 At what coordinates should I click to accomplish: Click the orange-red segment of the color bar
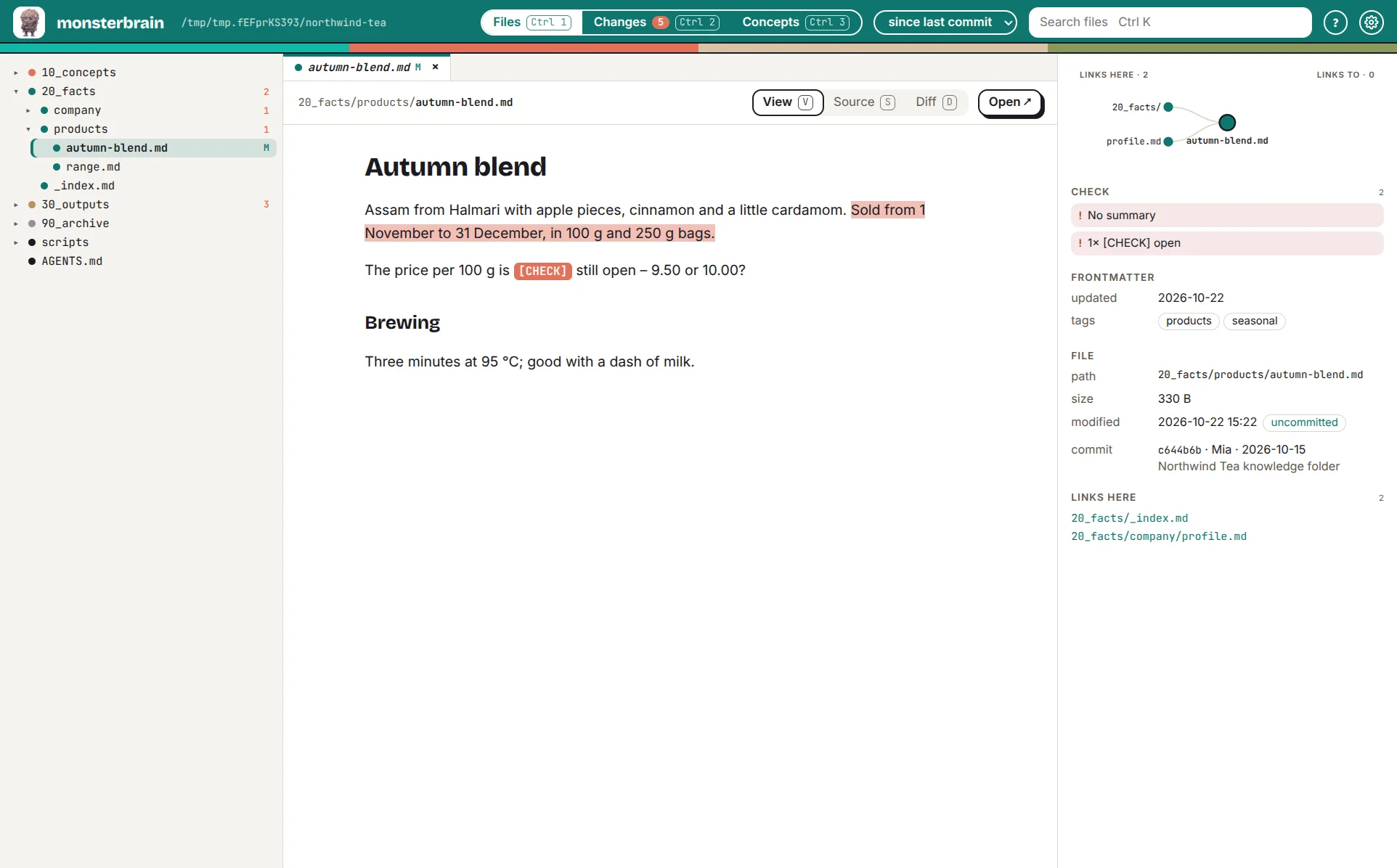click(524, 48)
